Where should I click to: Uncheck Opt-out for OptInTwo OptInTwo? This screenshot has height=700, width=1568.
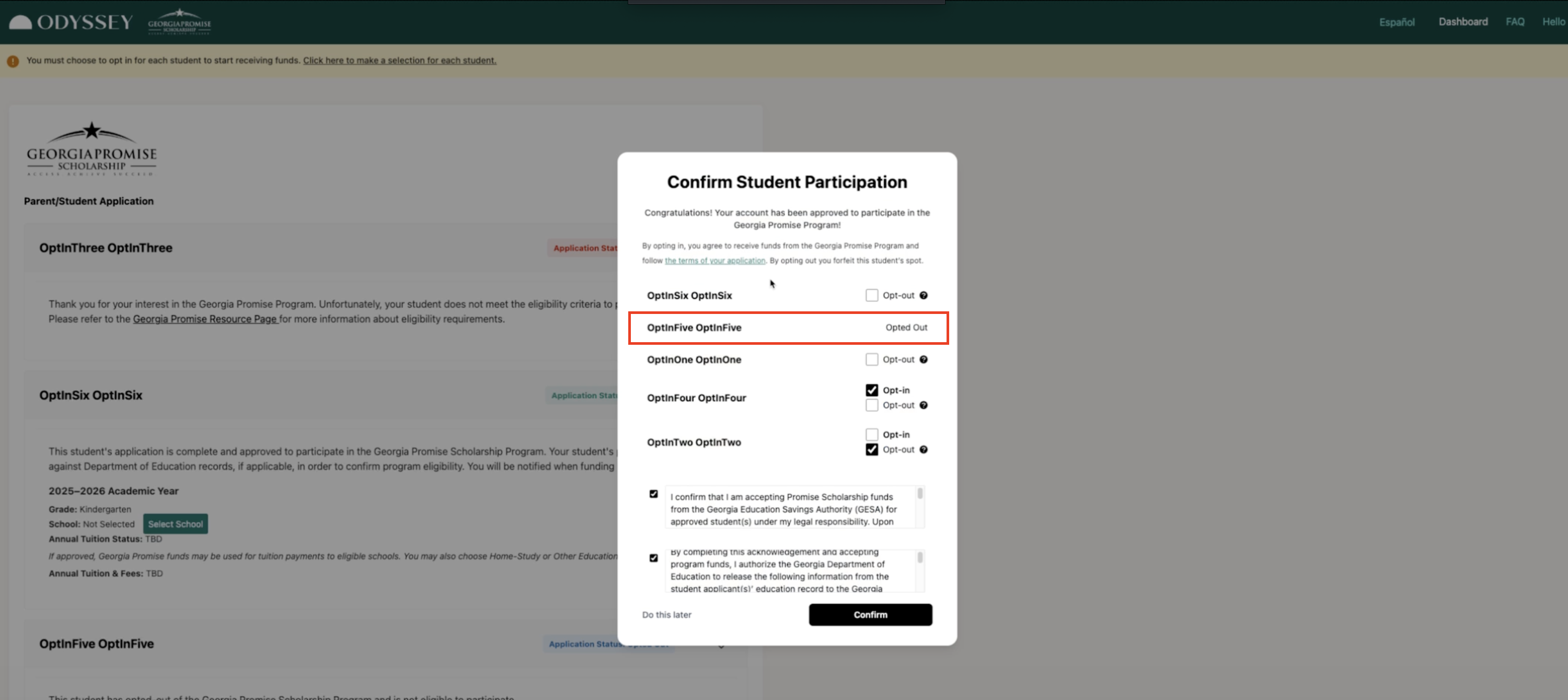click(x=872, y=449)
